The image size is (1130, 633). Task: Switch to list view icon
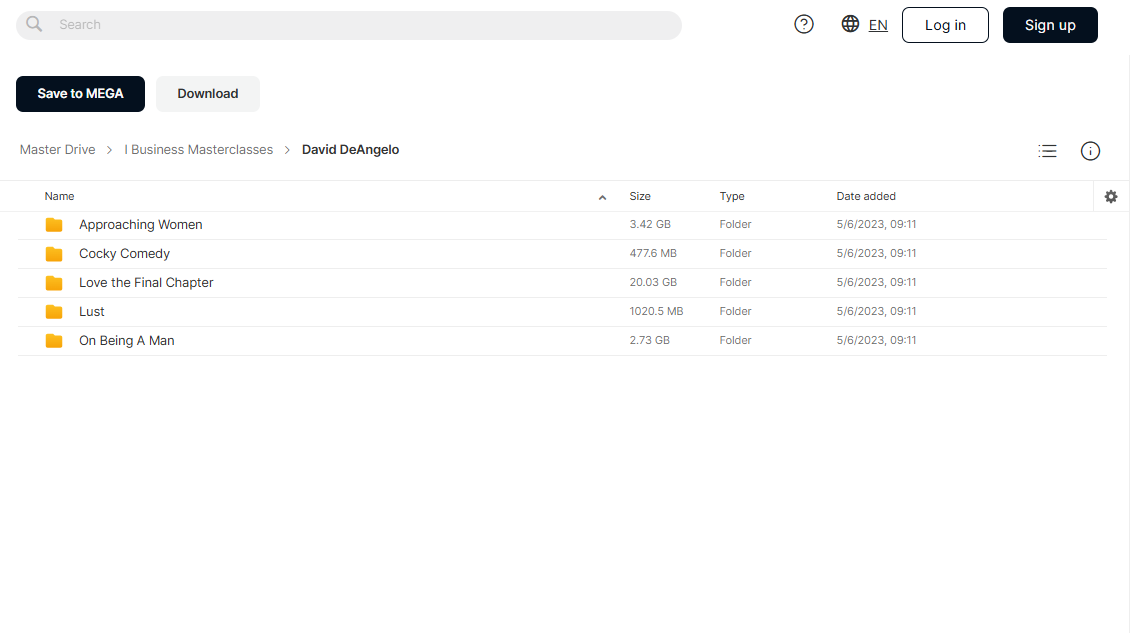pos(1047,151)
